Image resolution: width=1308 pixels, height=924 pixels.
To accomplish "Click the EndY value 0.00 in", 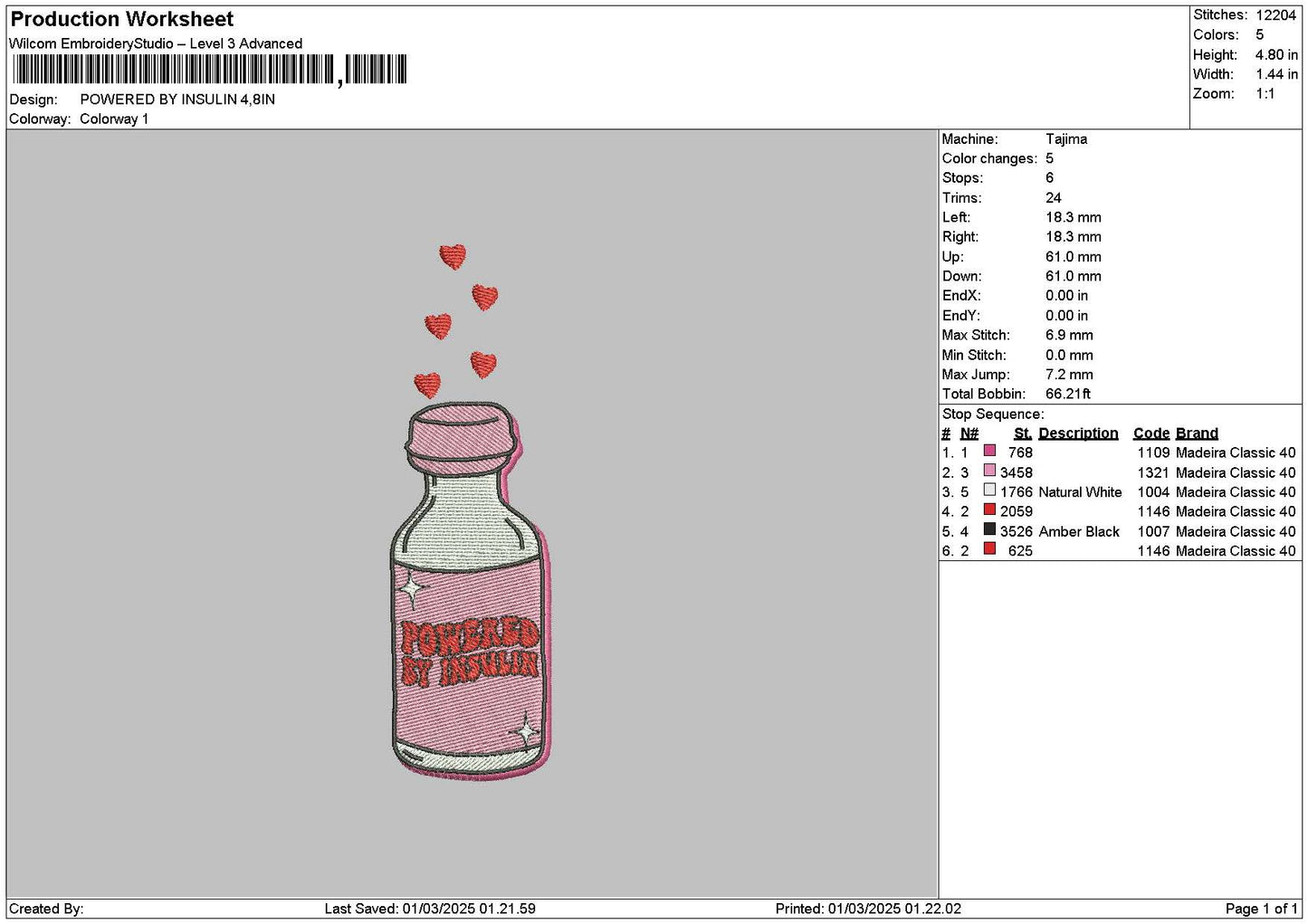I will (x=1067, y=316).
